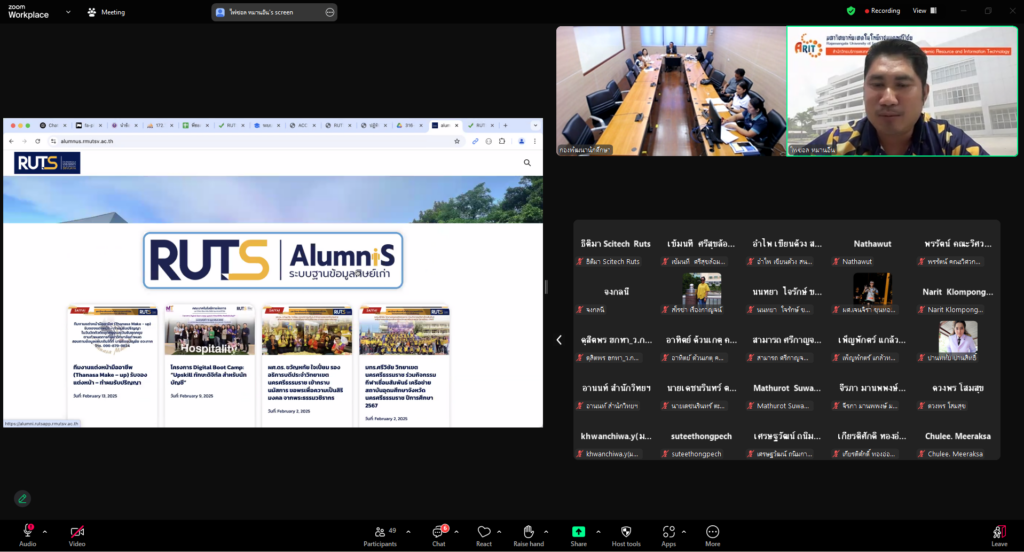Open the Chat panel
The width and height of the screenshot is (1024, 552).
pos(437,532)
